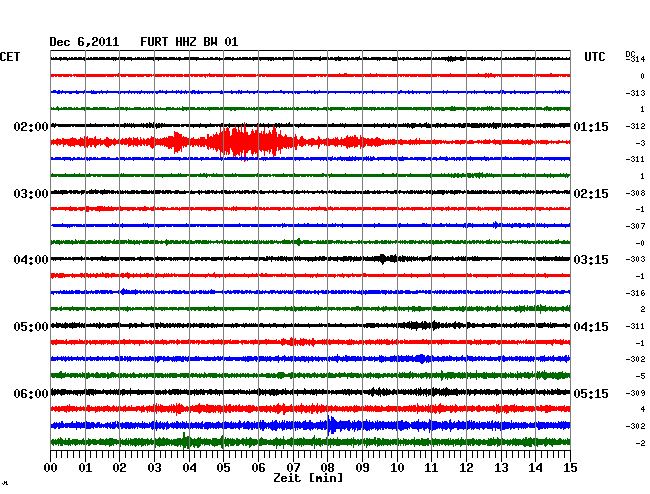Select the DC offset value '-2'
Screen dimensions: 650x494
(x=640, y=443)
